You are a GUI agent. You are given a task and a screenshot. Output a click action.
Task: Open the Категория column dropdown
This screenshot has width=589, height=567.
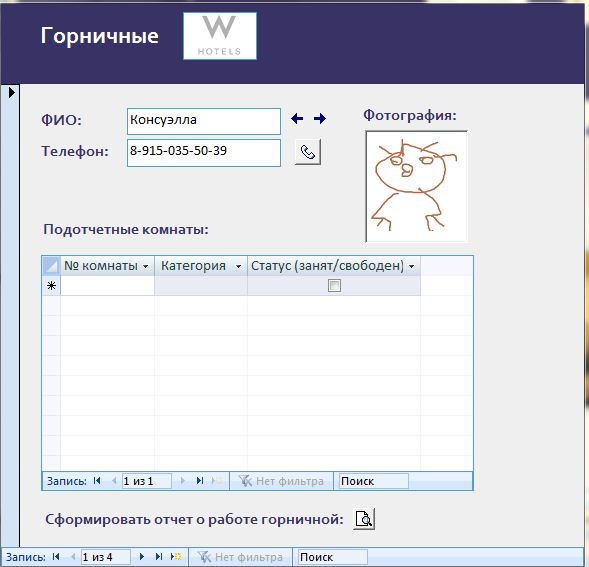[x=238, y=266]
